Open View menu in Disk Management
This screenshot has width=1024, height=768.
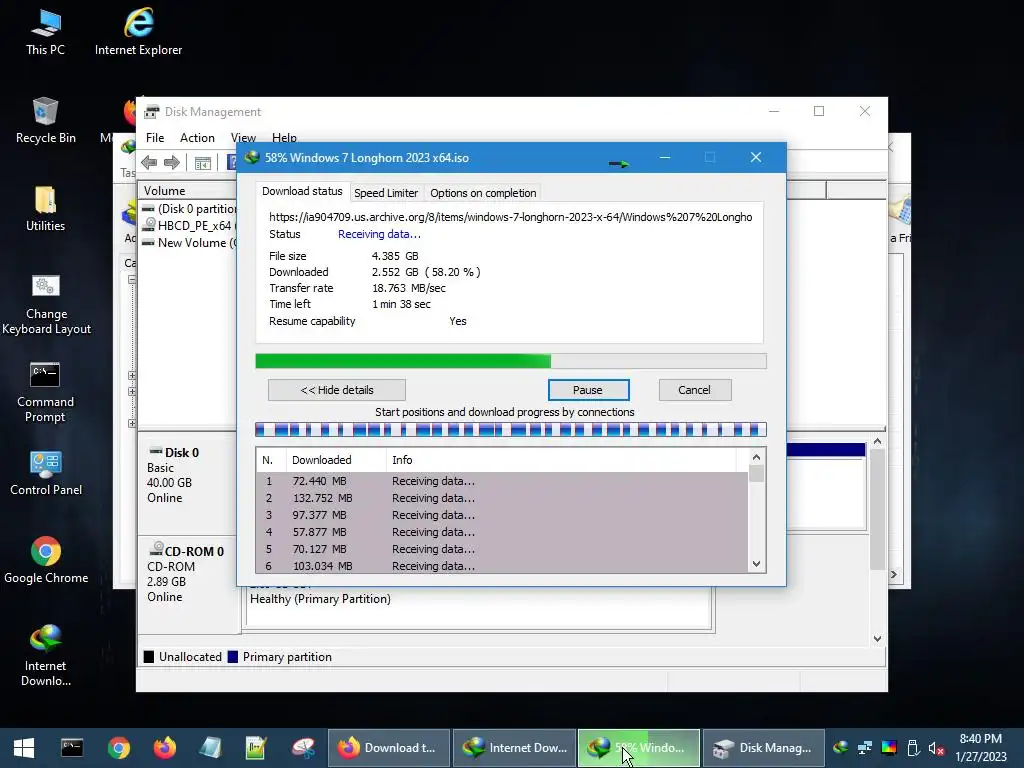[243, 138]
